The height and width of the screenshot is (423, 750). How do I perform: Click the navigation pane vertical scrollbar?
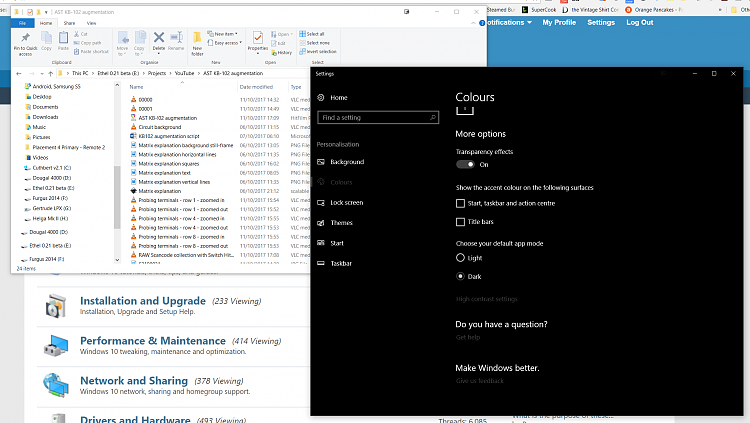click(x=117, y=197)
